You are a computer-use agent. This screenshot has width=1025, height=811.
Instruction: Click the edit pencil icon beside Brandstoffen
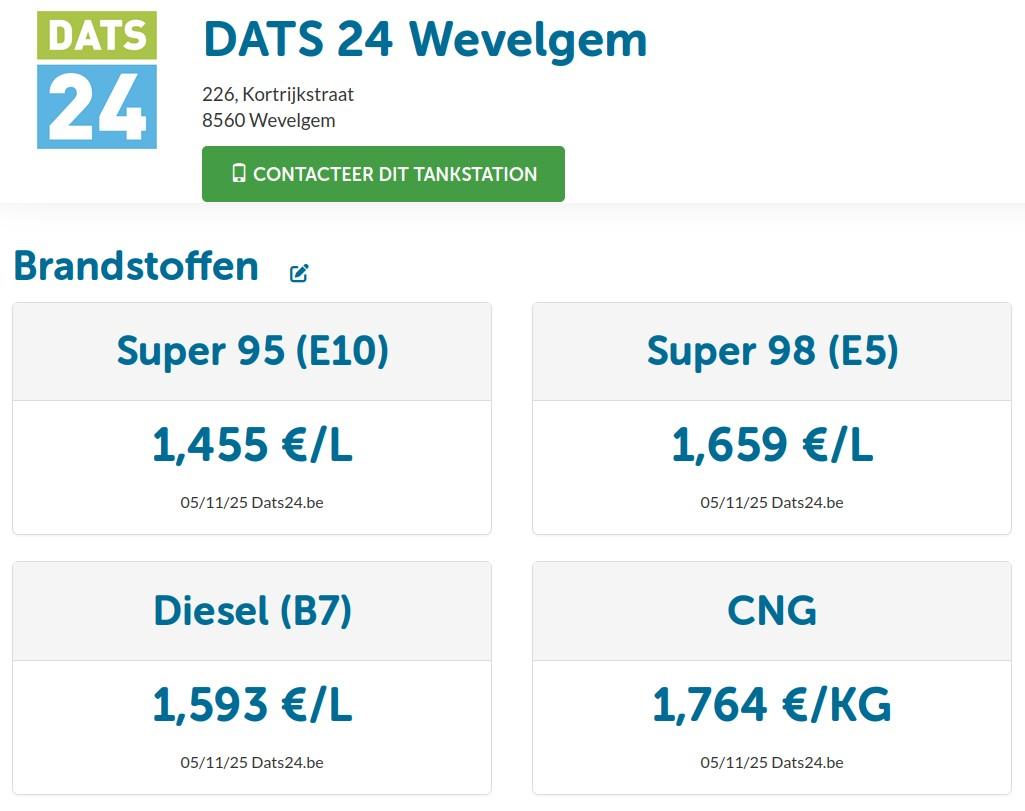[299, 273]
